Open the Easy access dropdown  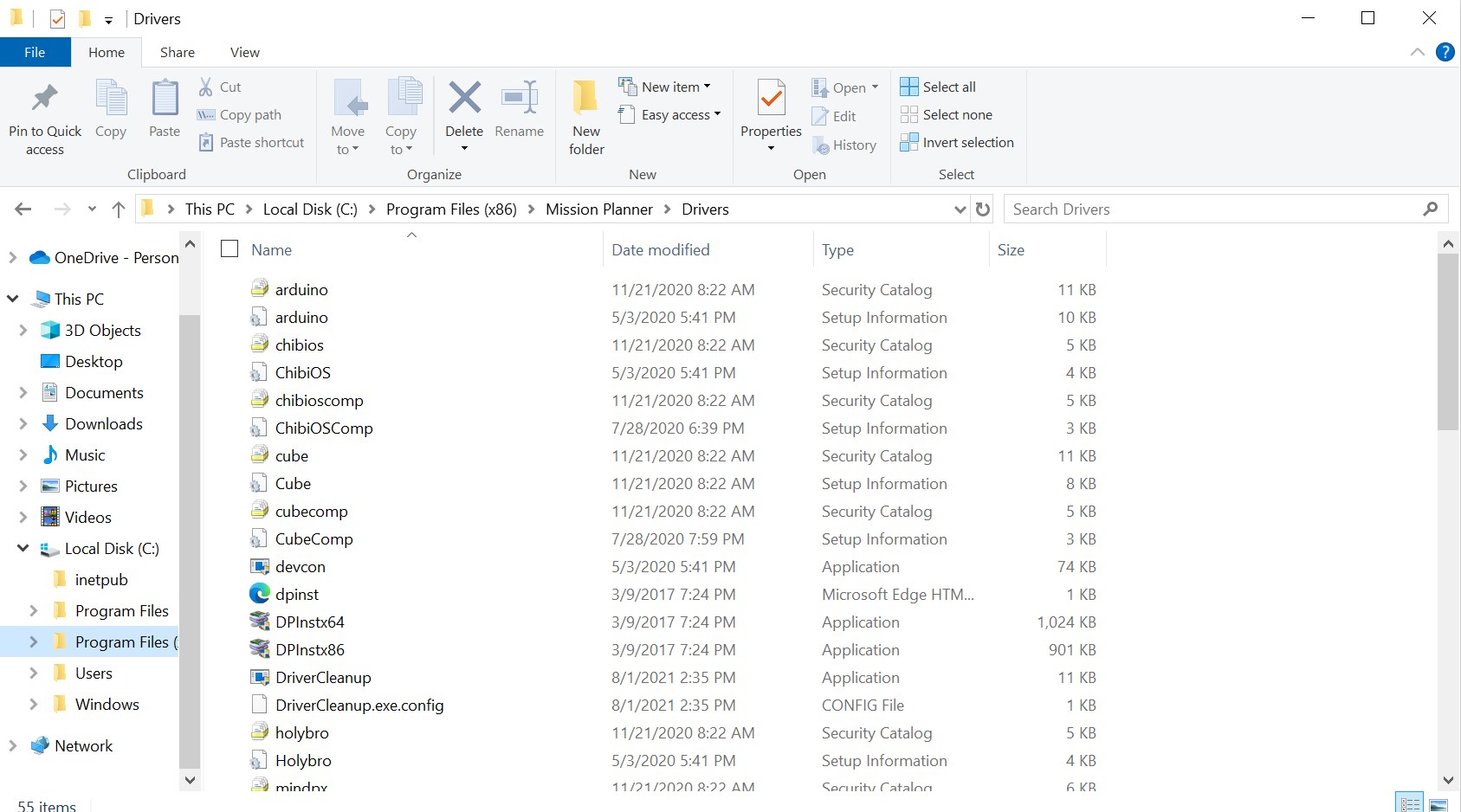click(669, 114)
